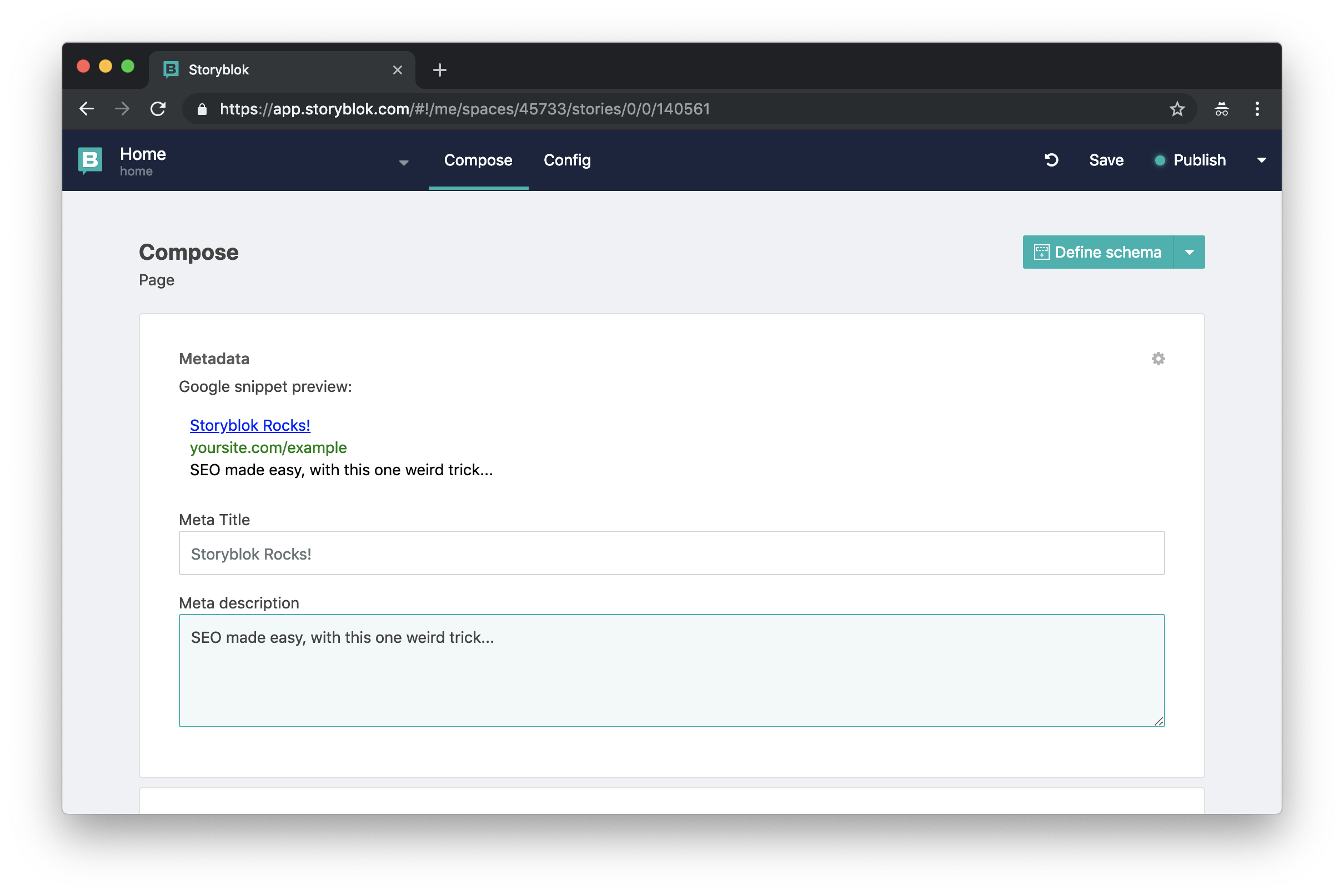This screenshot has height=896, width=1344.
Task: Click the incognito mode icon
Action: pyautogui.click(x=1221, y=109)
